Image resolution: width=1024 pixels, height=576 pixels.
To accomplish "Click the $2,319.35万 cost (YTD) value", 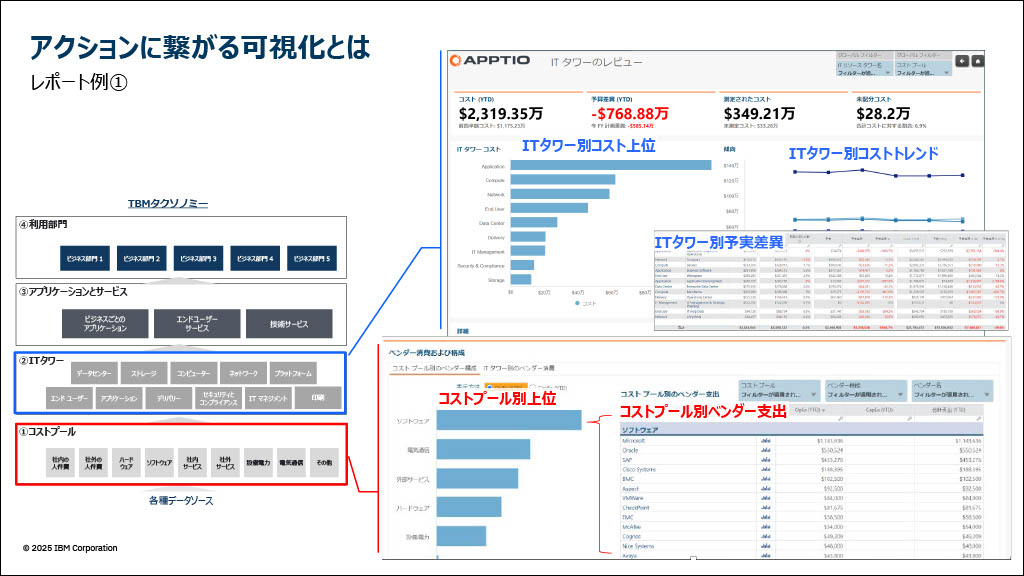I will pyautogui.click(x=500, y=114).
